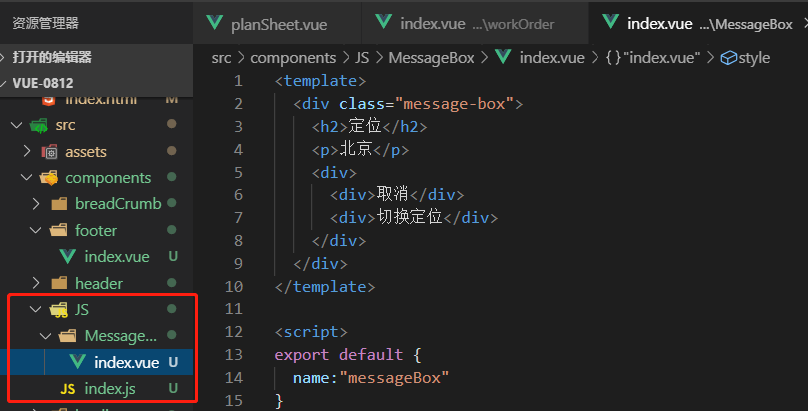The image size is (808, 411).
Task: Click the Vue icon on MessageBox tab
Action: [611, 22]
